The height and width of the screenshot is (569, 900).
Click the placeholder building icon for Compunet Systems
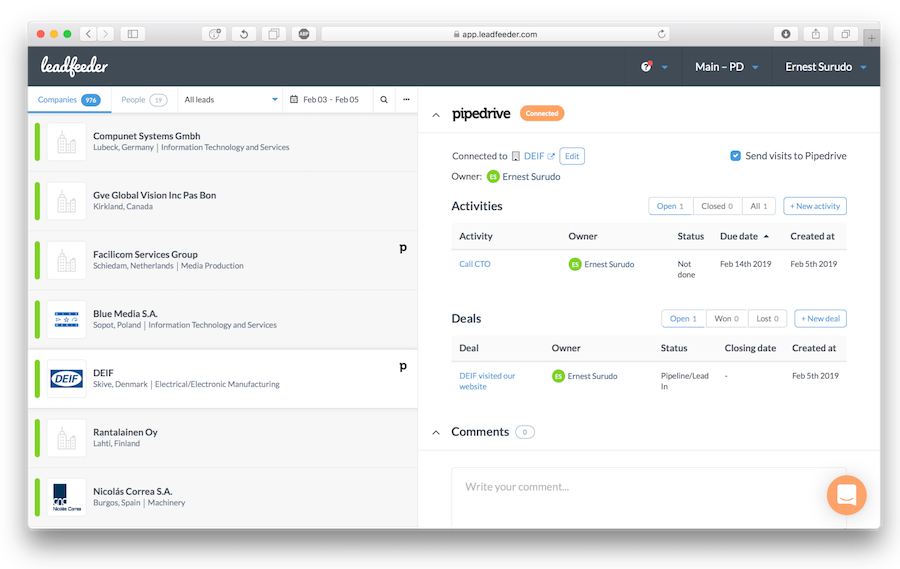point(67,142)
